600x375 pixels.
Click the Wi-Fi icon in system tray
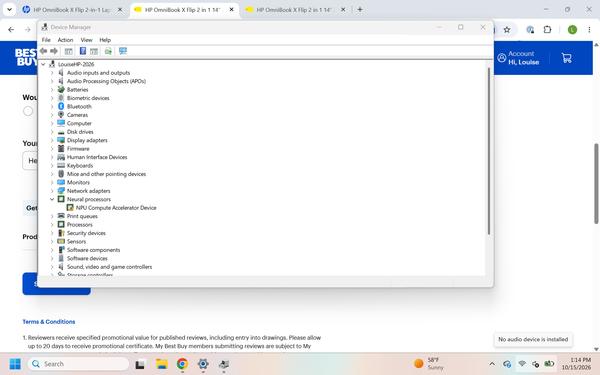pyautogui.click(x=522, y=364)
